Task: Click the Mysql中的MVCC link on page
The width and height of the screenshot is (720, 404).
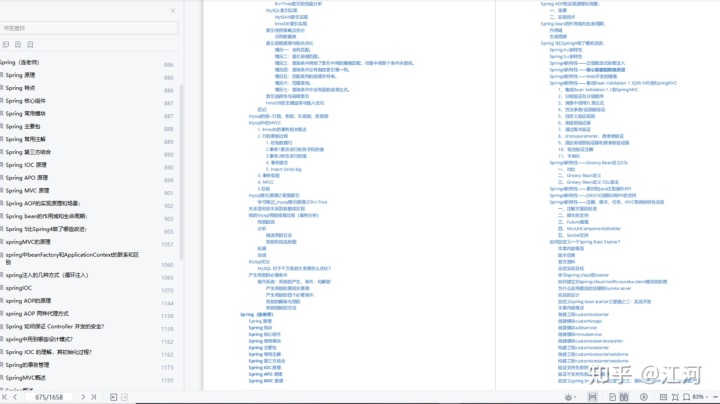Action: coord(264,123)
